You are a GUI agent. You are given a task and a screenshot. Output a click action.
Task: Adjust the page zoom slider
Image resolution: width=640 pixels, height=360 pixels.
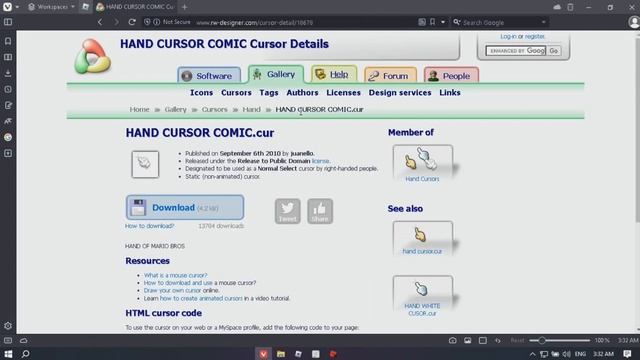tap(559, 340)
